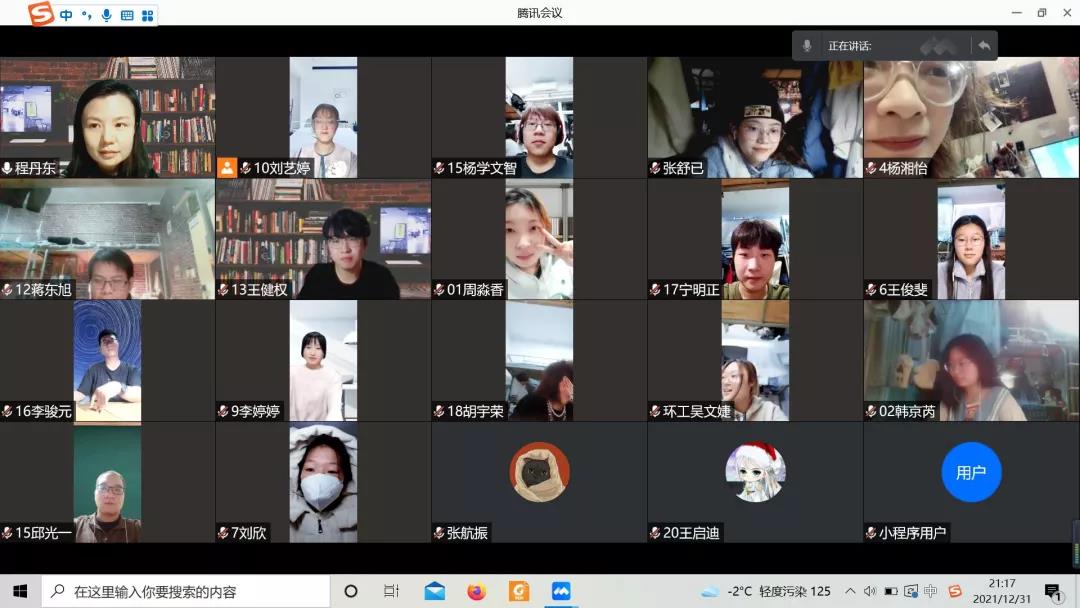Click microphone icon in the speaking indicator
This screenshot has width=1080, height=608.
click(x=808, y=46)
